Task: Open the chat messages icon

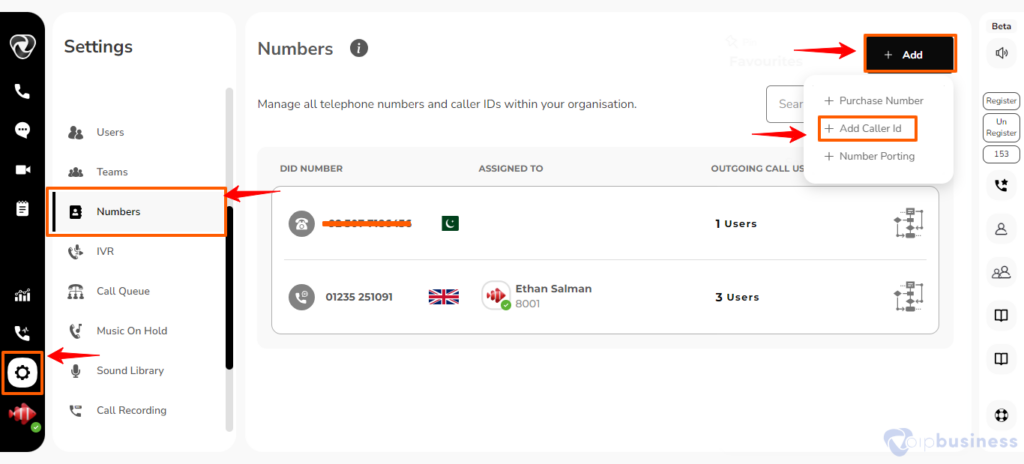Action: [22, 130]
